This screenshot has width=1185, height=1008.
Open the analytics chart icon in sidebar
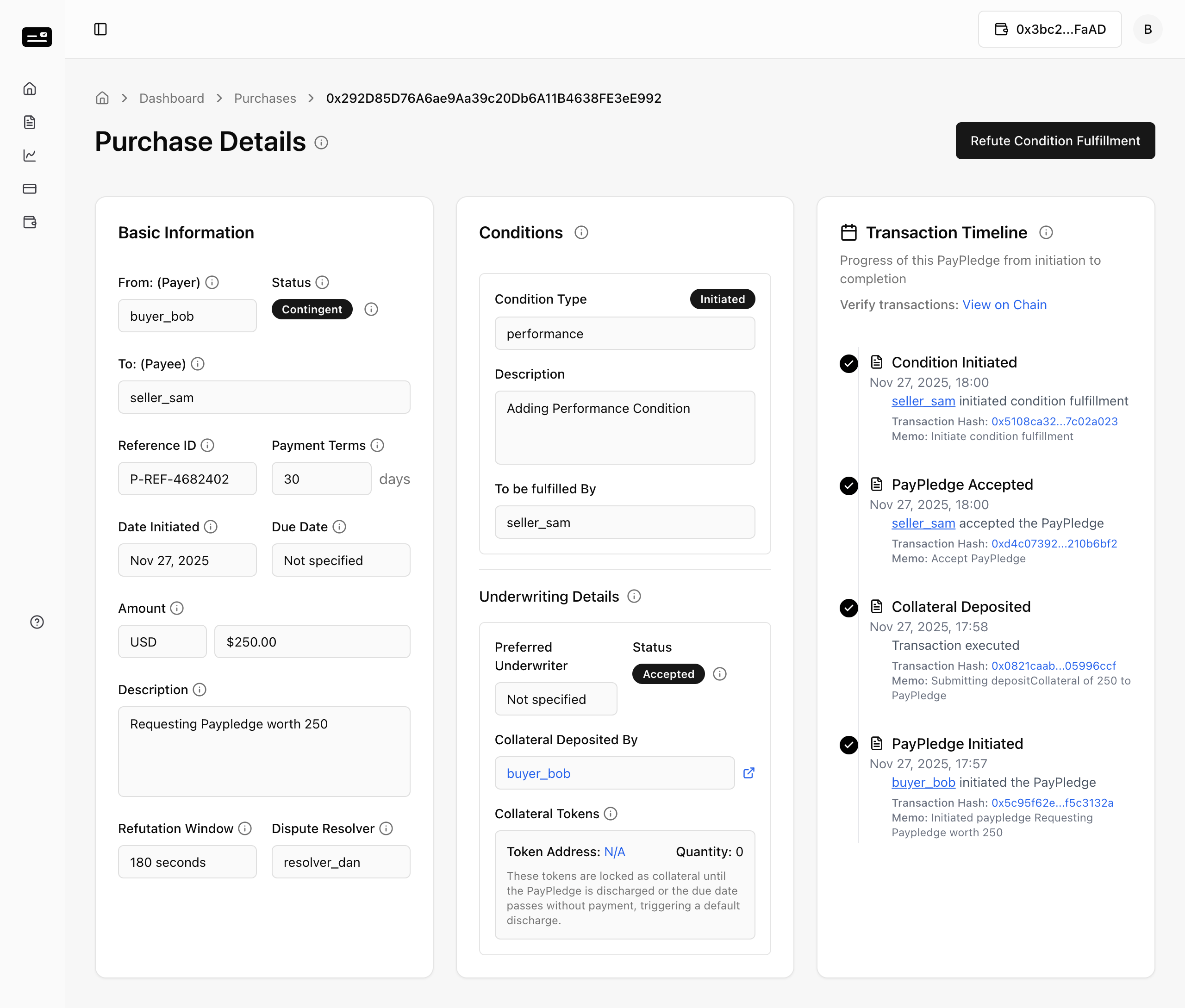point(30,156)
